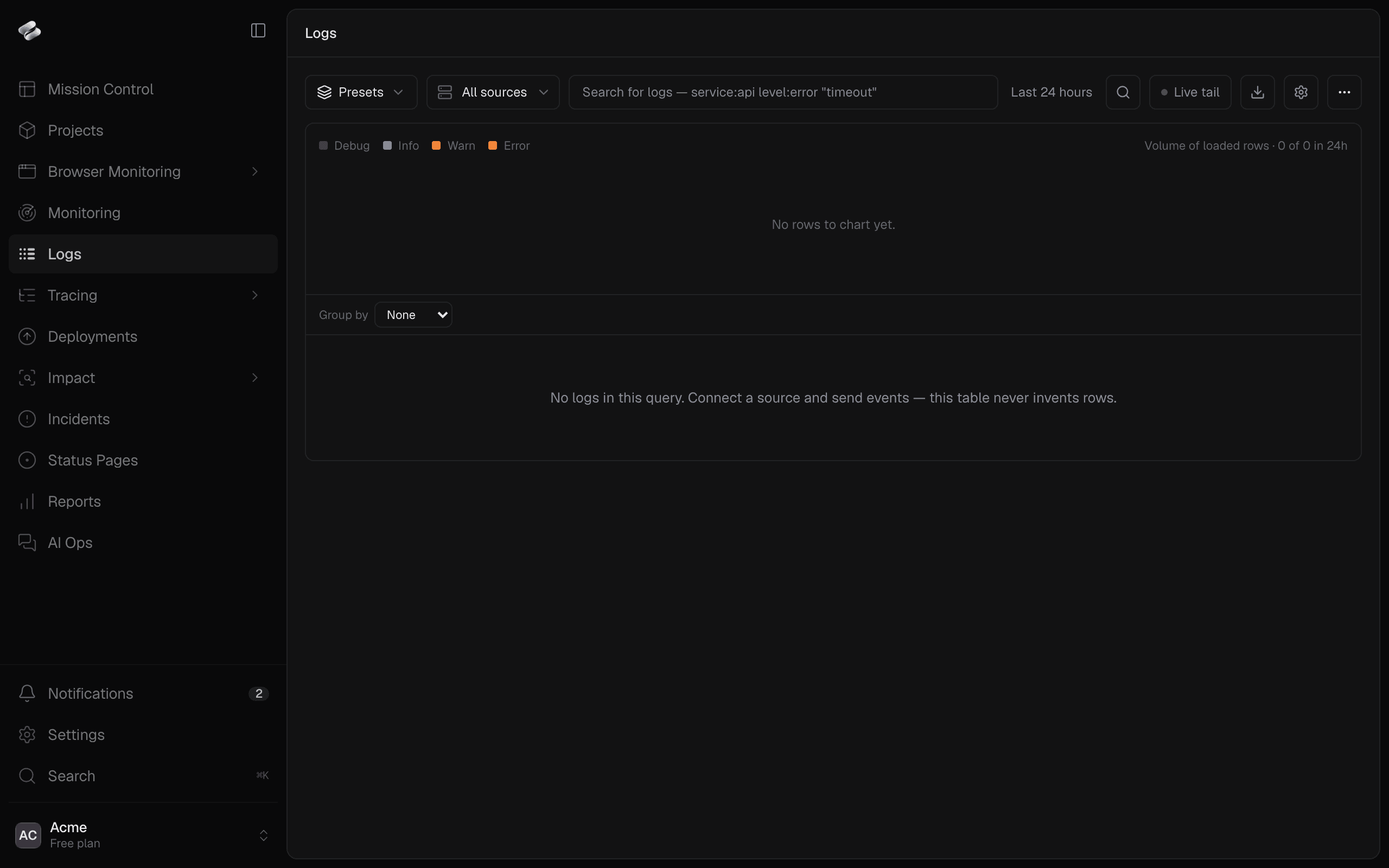Screen dimensions: 1389x868
Task: Click the Notifications count badge 2
Action: click(x=259, y=693)
